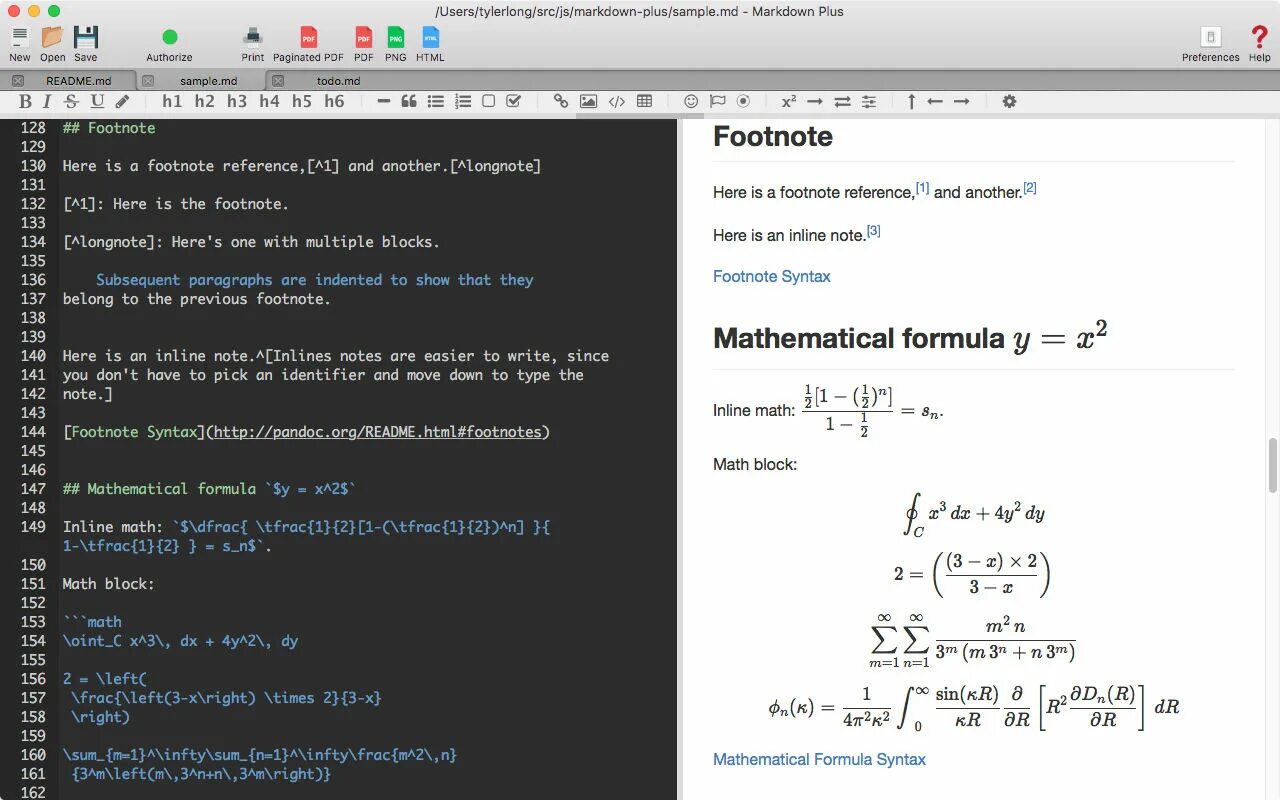The width and height of the screenshot is (1280, 800).
Task: Insert an emoji smiley
Action: (x=691, y=101)
